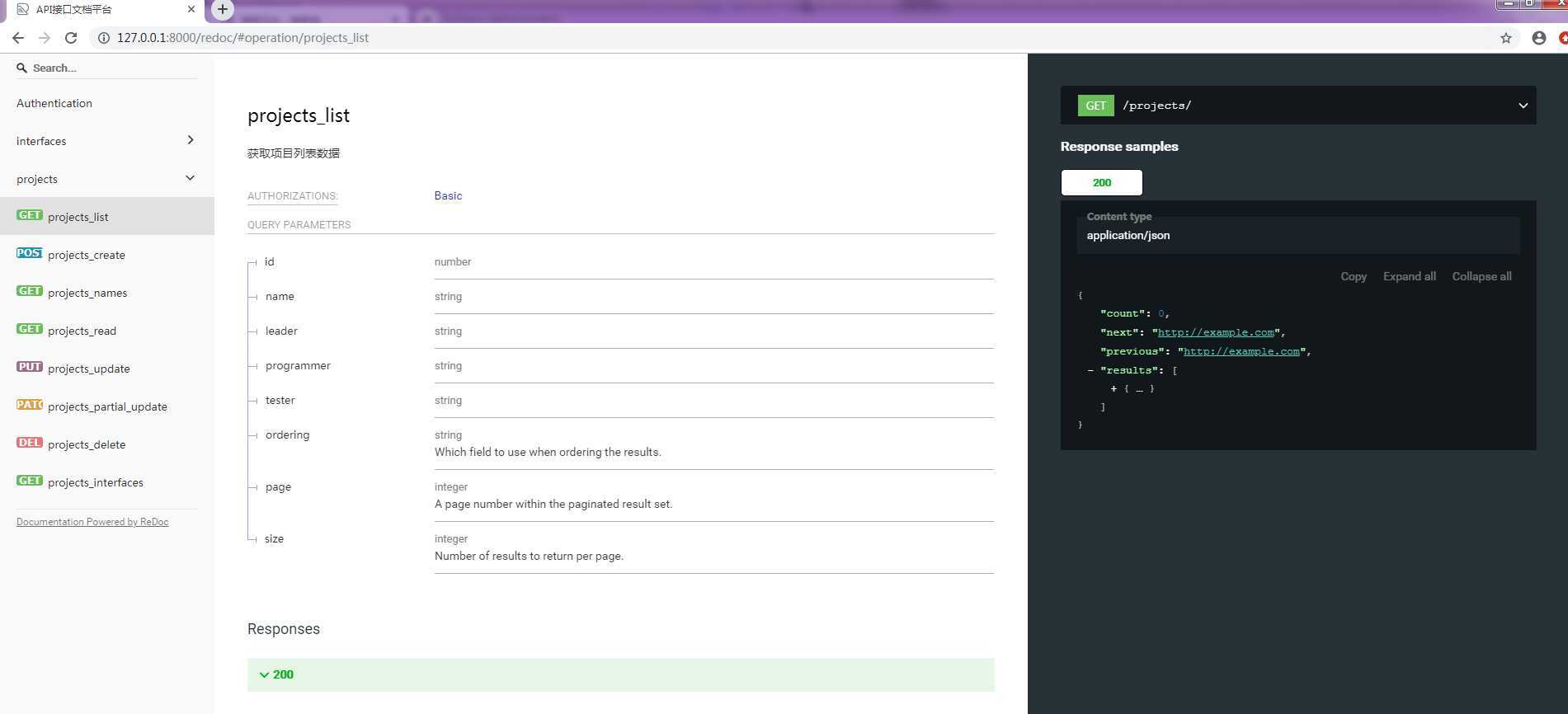Click the PUT badge of projects_update
The height and width of the screenshot is (714, 1568).
pos(30,367)
